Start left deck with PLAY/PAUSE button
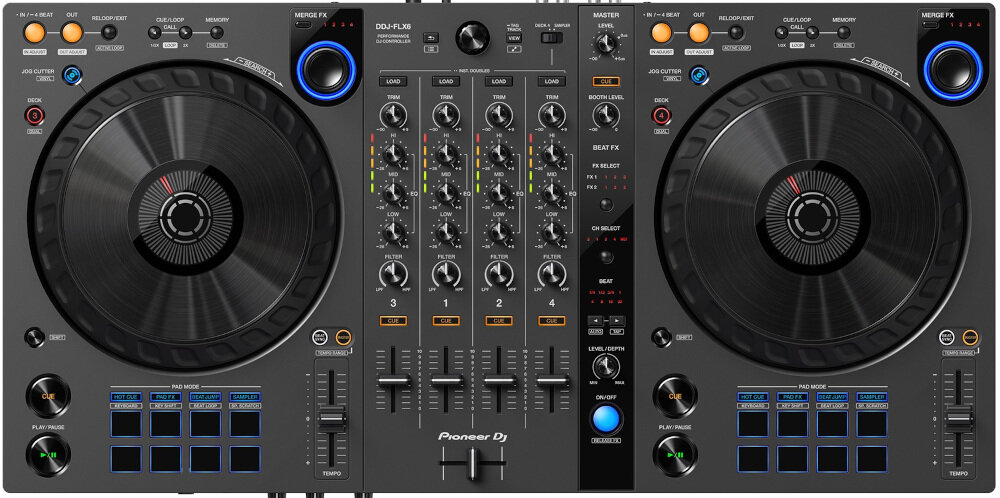Image resolution: width=1000 pixels, height=498 pixels. [x=48, y=455]
